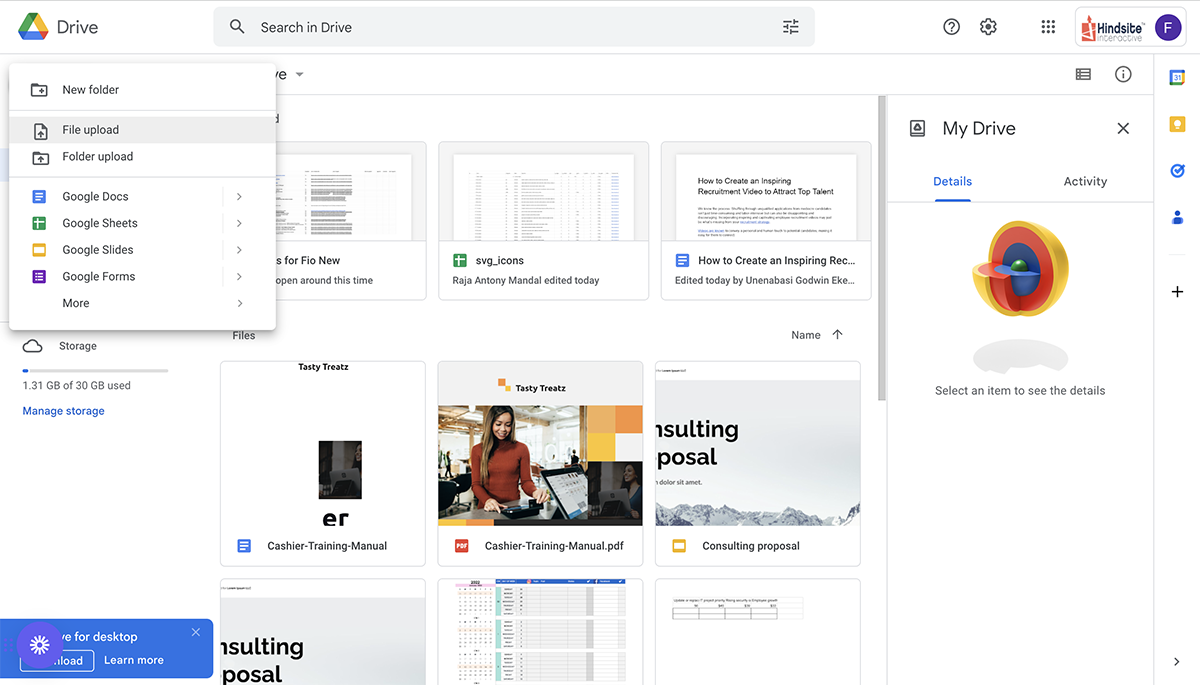Click Learn more in the desktop banner
Screen dimensions: 1200x685
click(133, 660)
